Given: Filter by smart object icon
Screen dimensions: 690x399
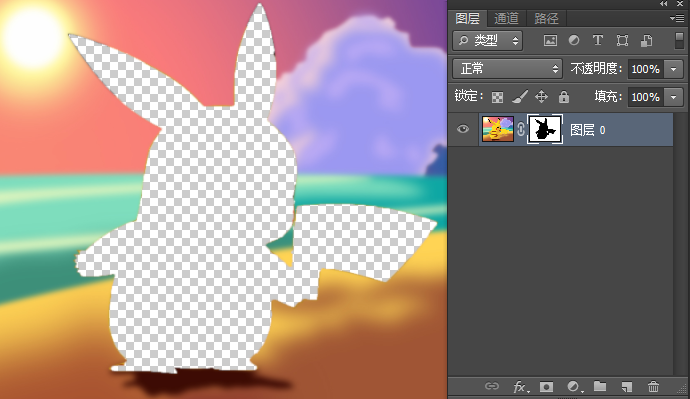Looking at the screenshot, I should click(x=646, y=41).
